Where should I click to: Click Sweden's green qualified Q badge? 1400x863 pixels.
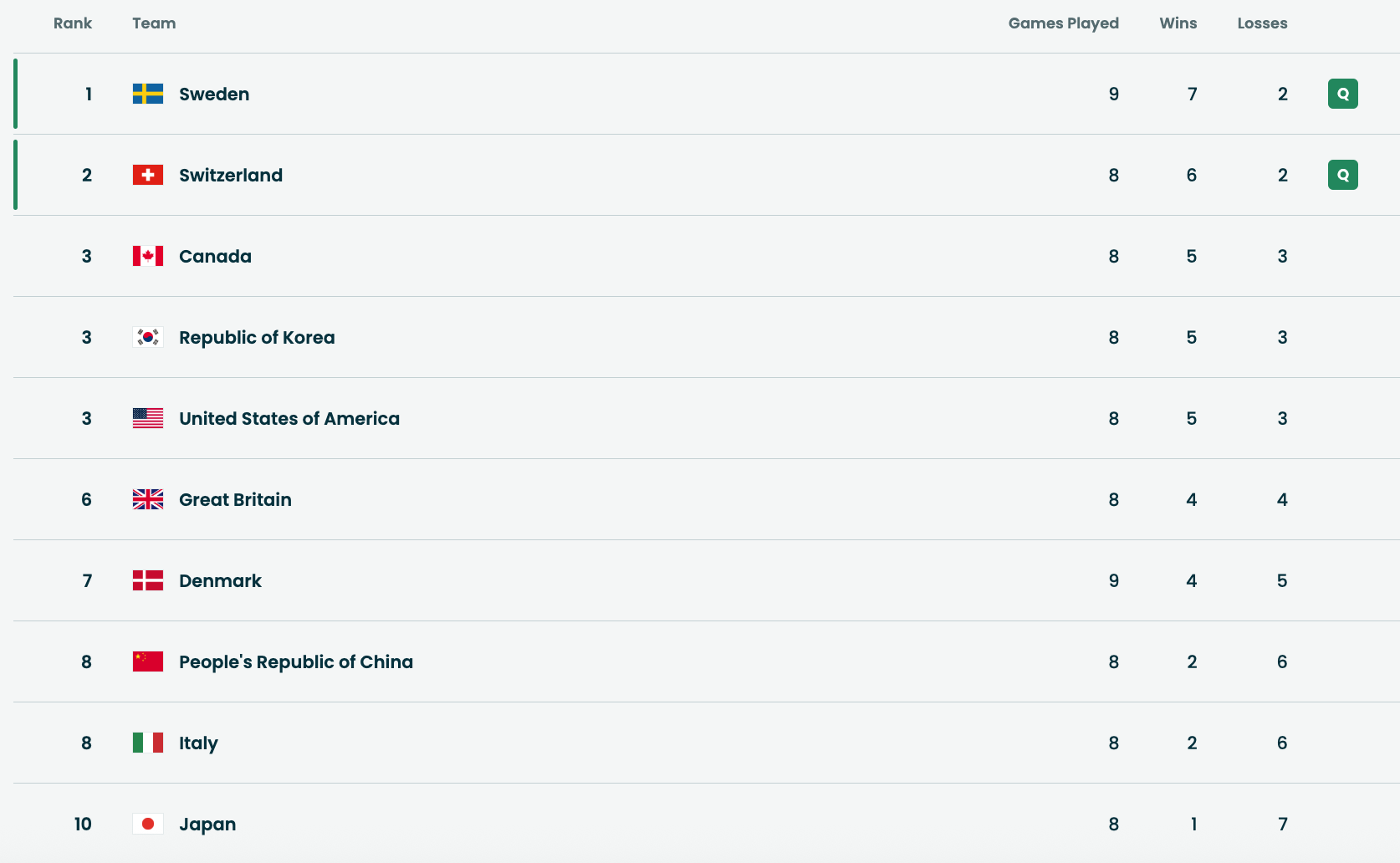1342,94
